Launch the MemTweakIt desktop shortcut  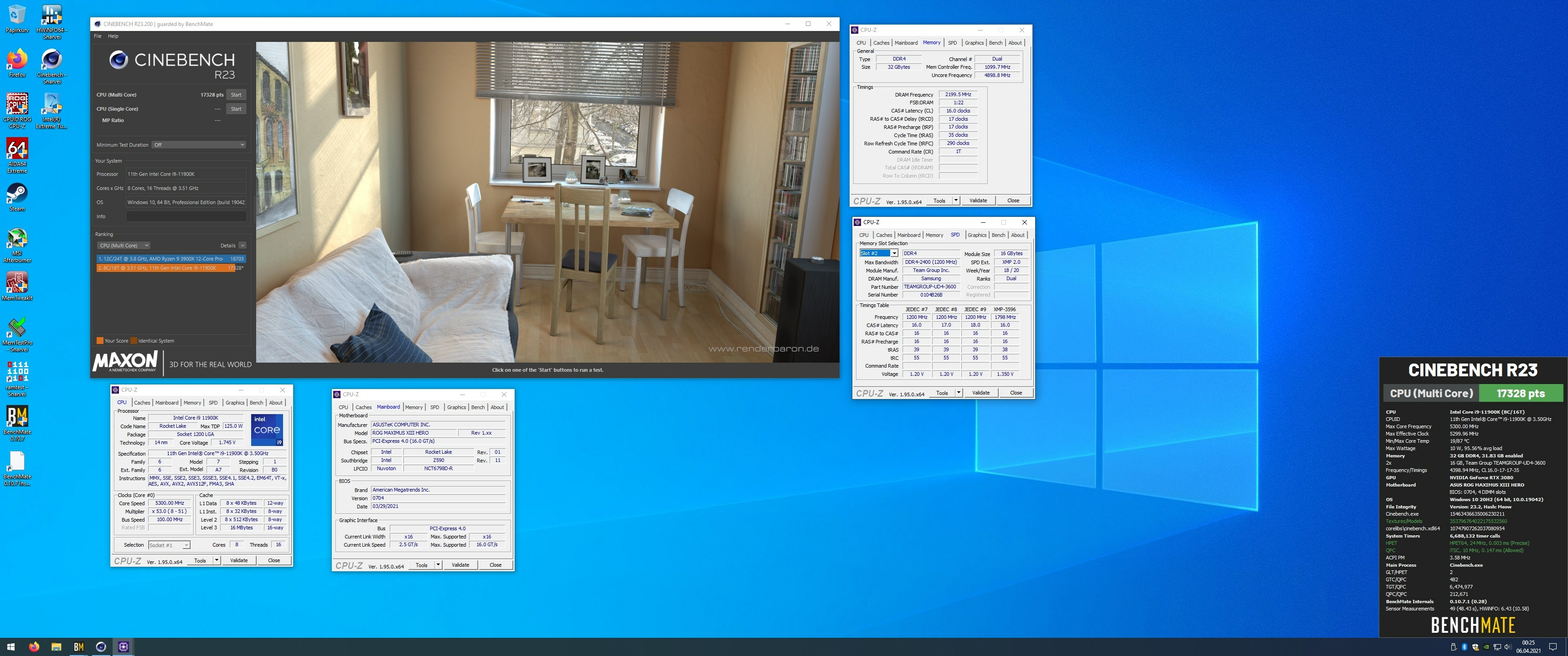coord(17,286)
